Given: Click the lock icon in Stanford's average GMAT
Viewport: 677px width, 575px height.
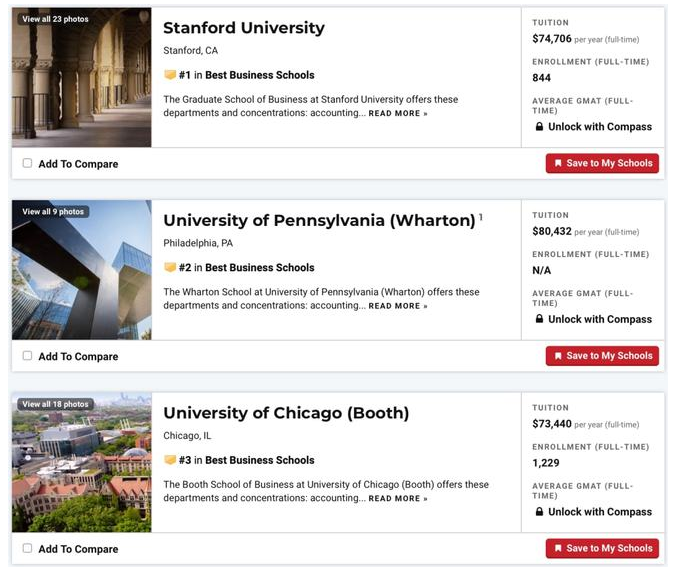Looking at the screenshot, I should pyautogui.click(x=539, y=126).
